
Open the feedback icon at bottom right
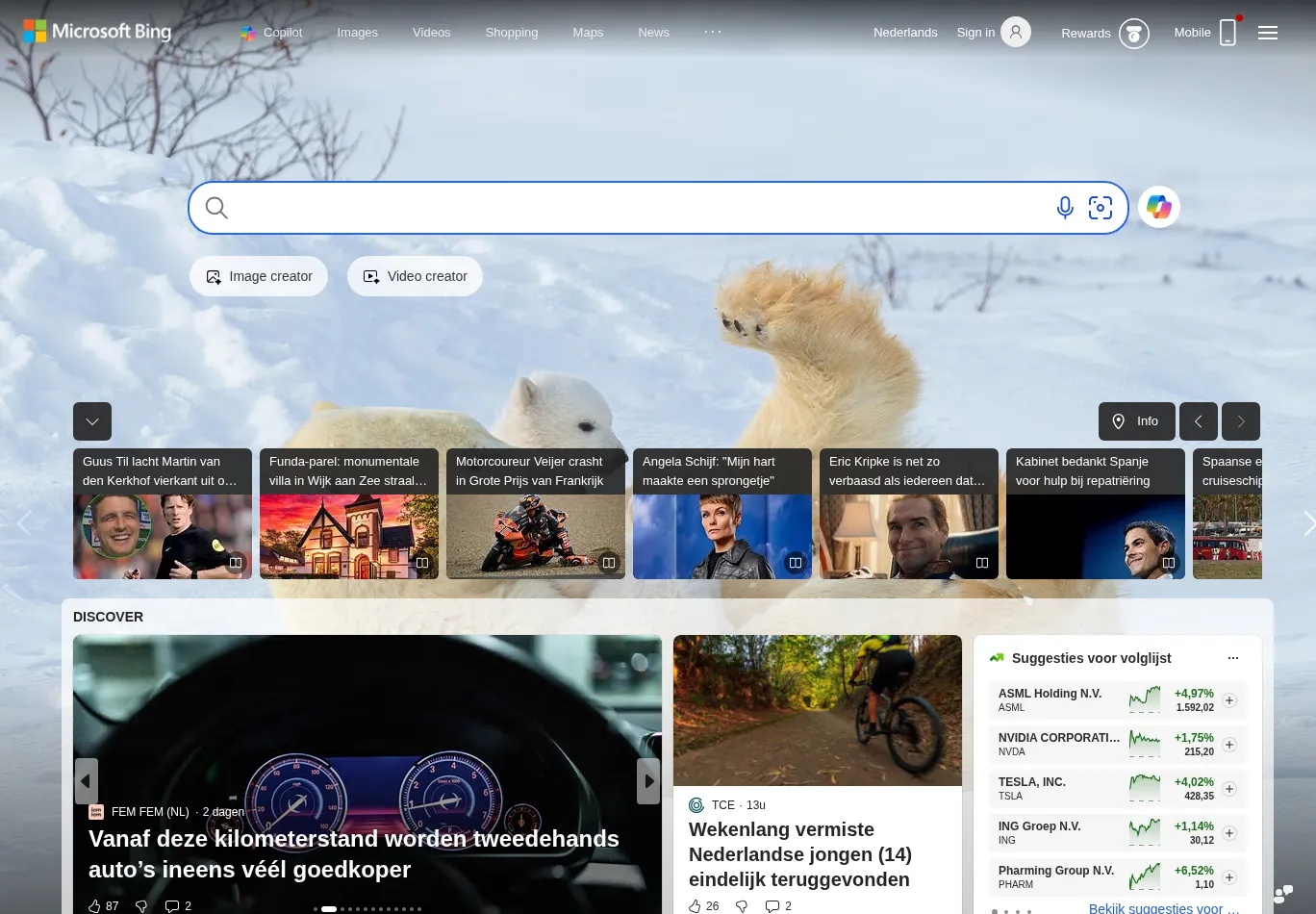click(1283, 895)
